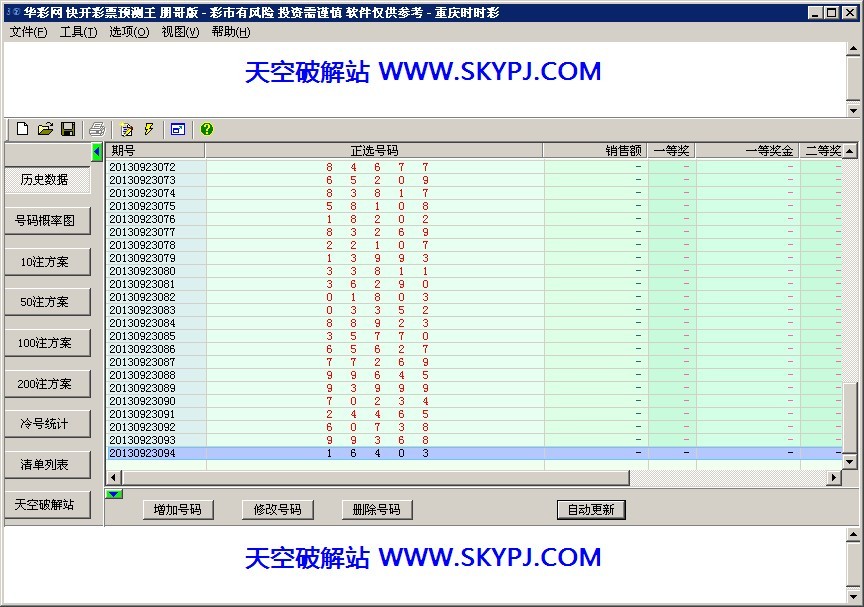This screenshot has width=864, height=607.
Task: Open the 选项 menu
Action: (x=128, y=32)
